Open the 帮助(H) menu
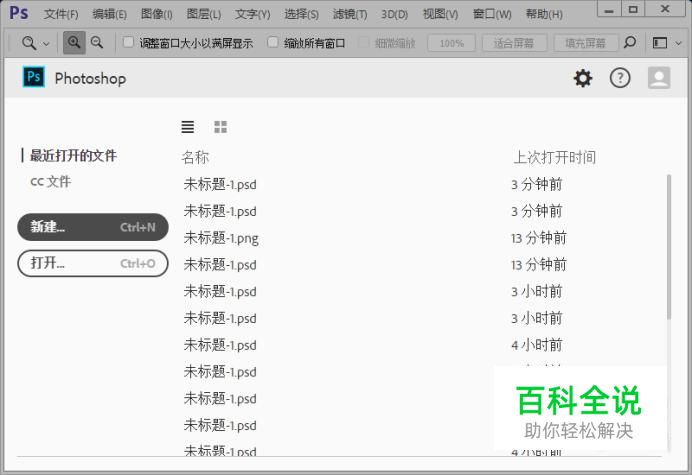This screenshot has height=475, width=692. 544,15
